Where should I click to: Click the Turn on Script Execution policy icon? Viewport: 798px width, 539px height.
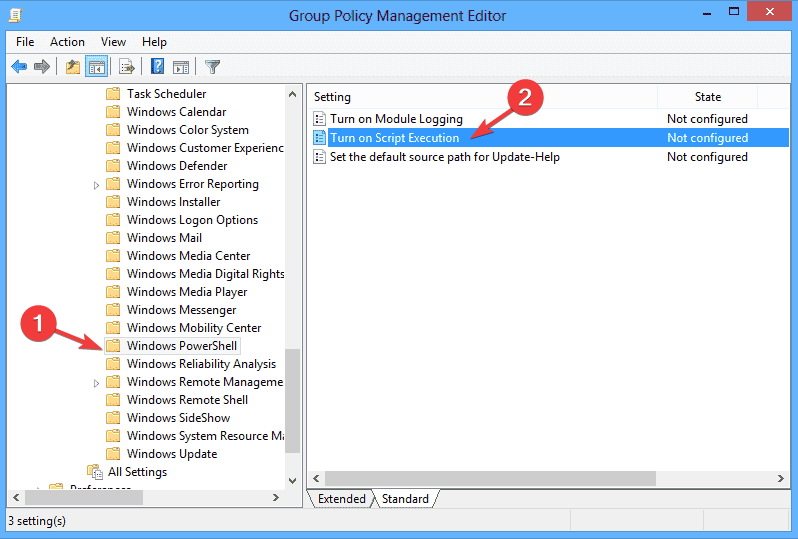[319, 138]
